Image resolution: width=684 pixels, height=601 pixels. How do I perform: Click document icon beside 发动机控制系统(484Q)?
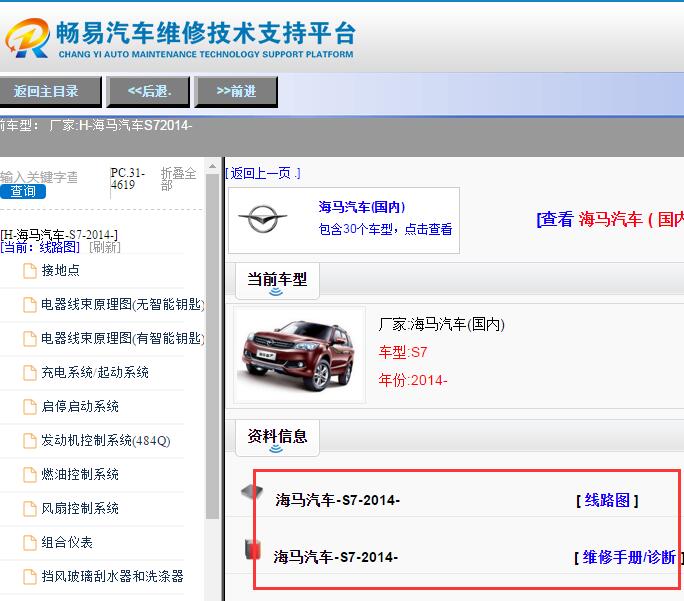click(30, 441)
